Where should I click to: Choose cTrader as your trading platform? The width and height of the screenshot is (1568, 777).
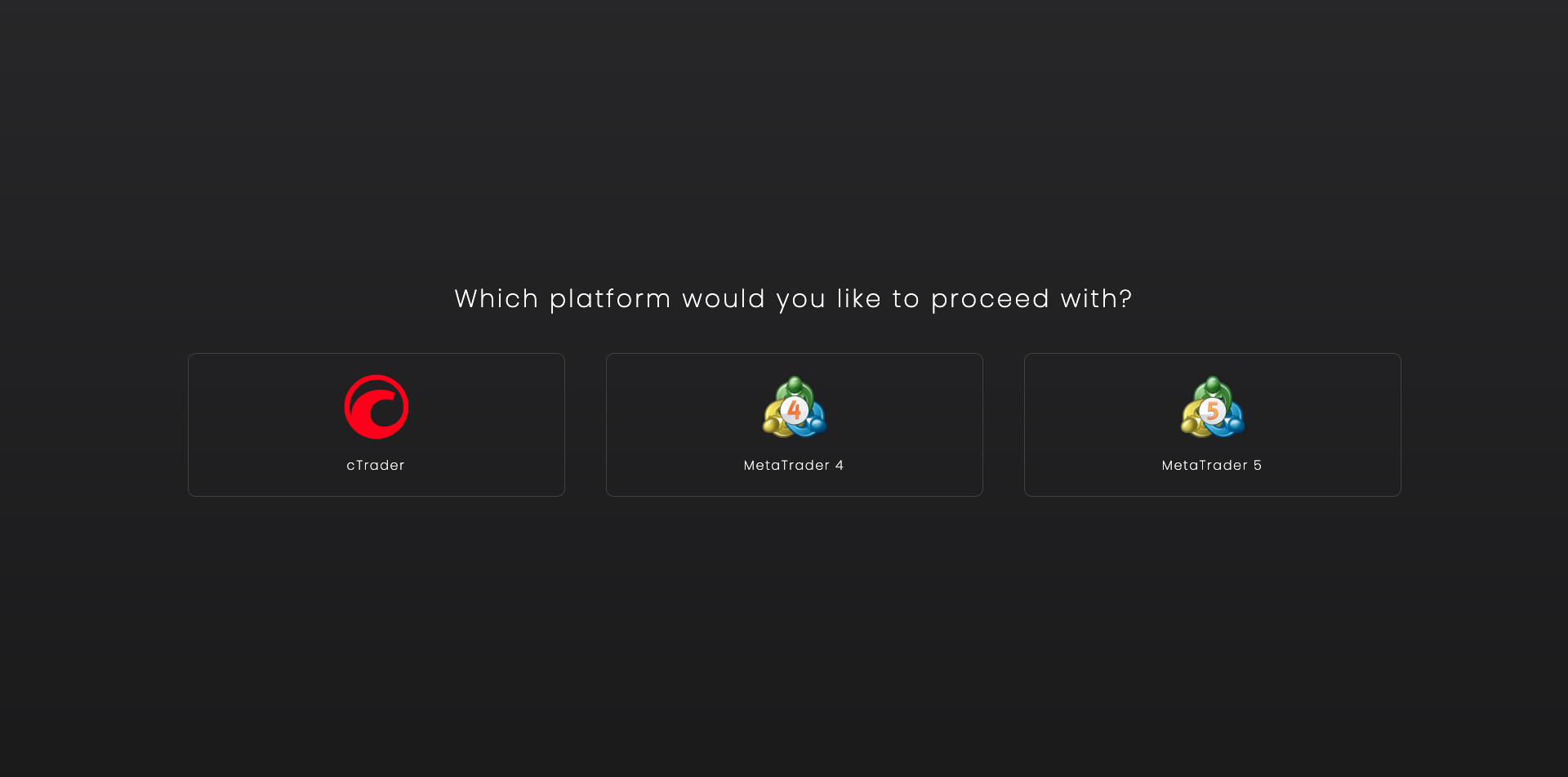376,424
